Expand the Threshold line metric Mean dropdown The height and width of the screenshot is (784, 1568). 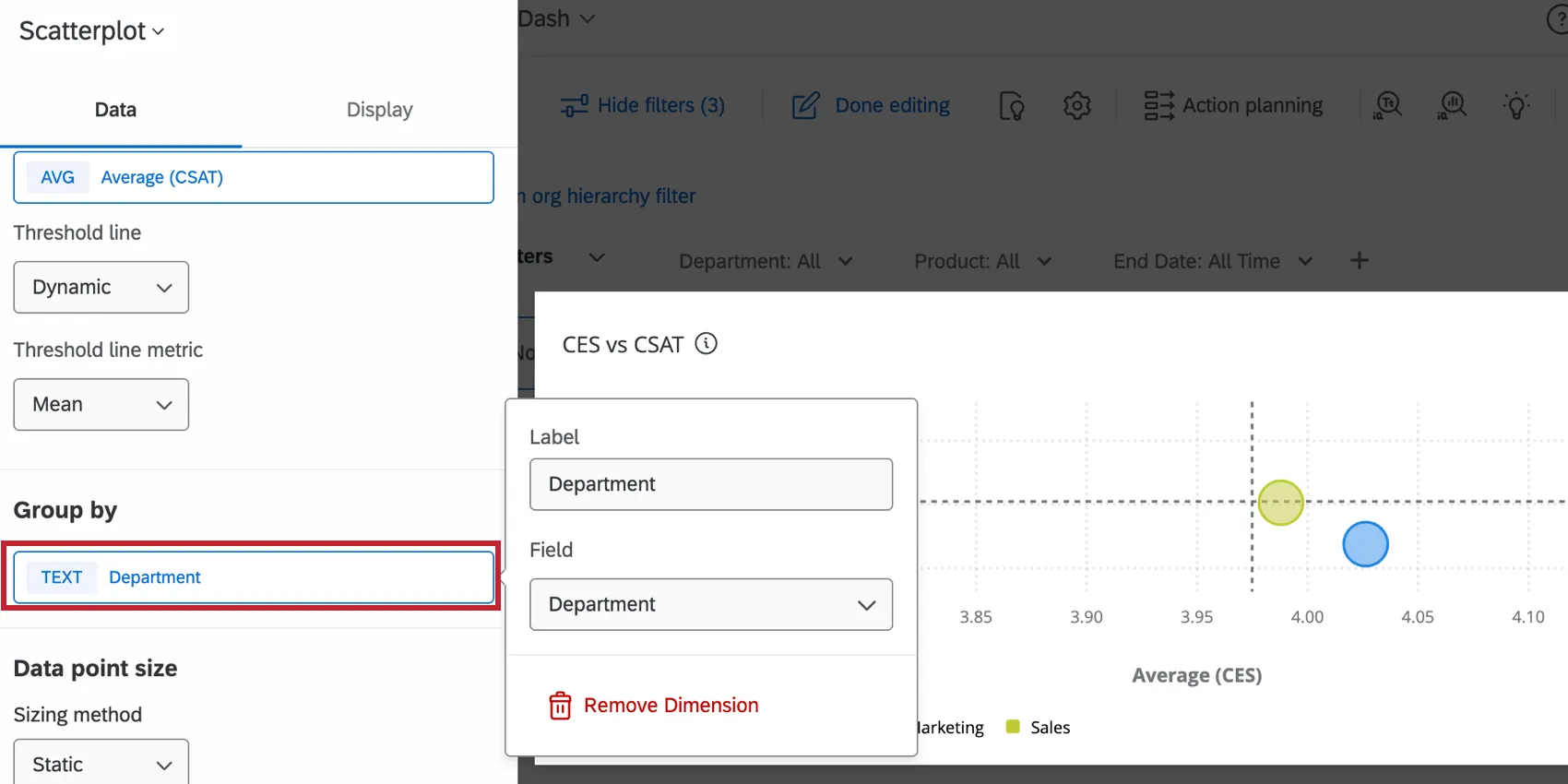click(101, 405)
